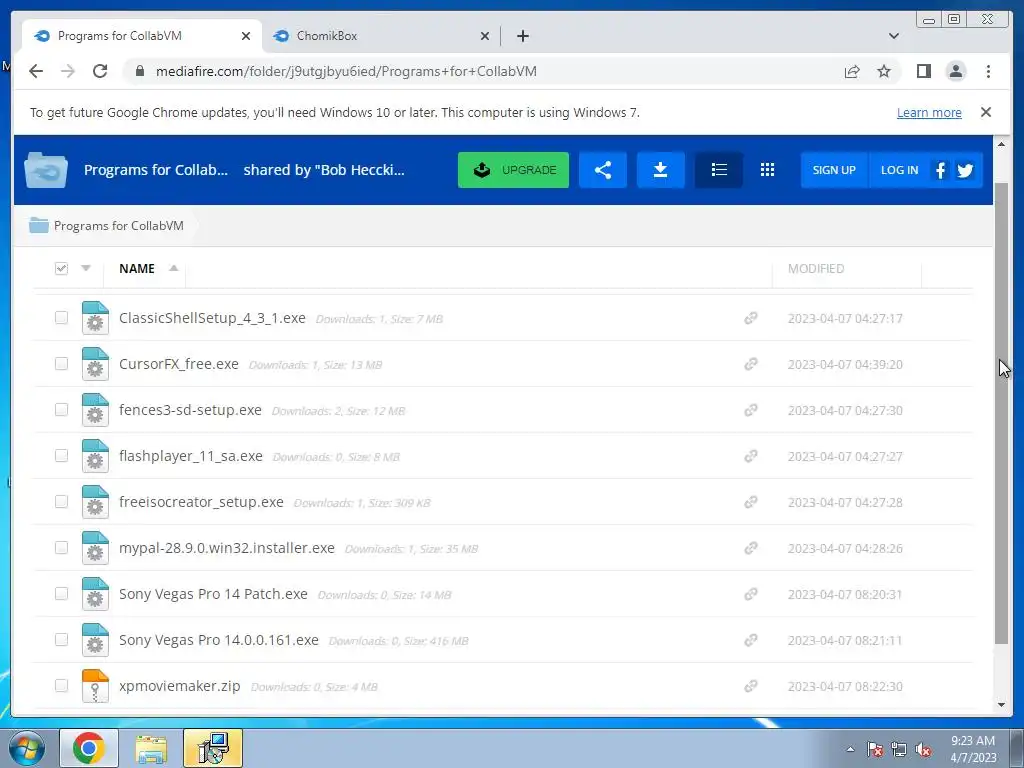Reload the page

point(100,71)
